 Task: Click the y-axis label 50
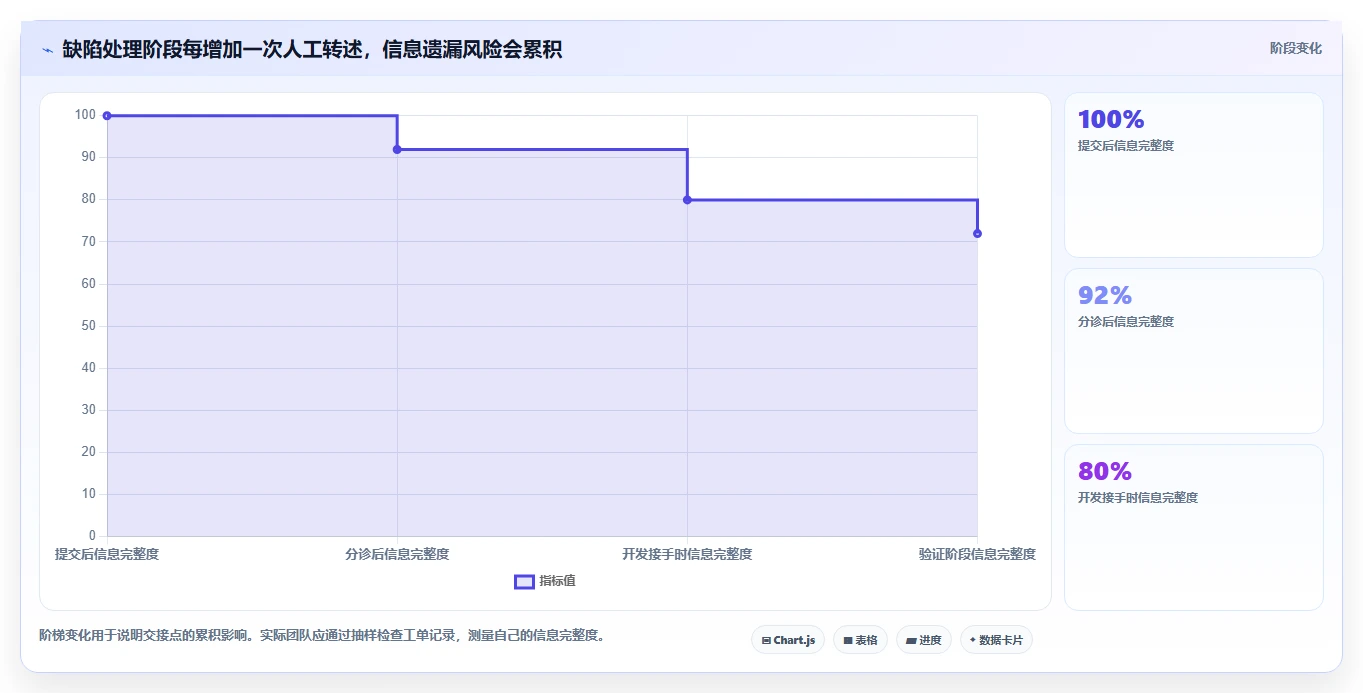[89, 326]
